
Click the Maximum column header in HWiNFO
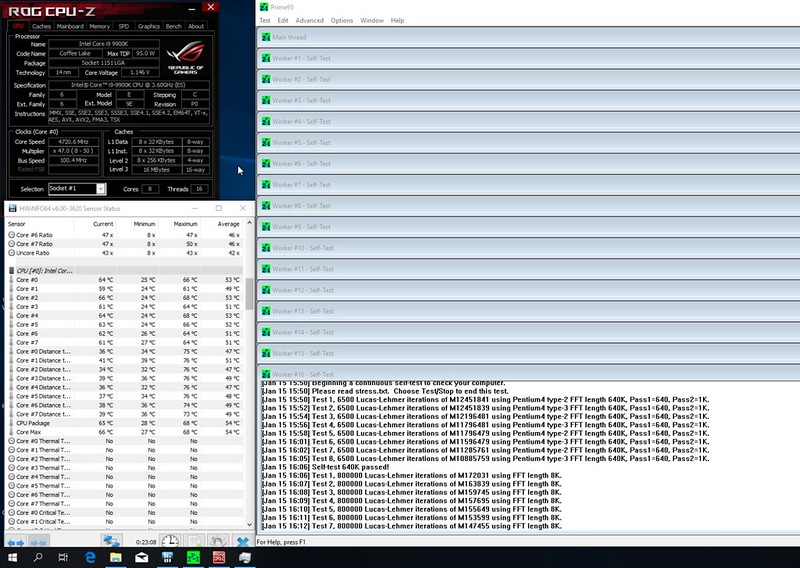187,224
